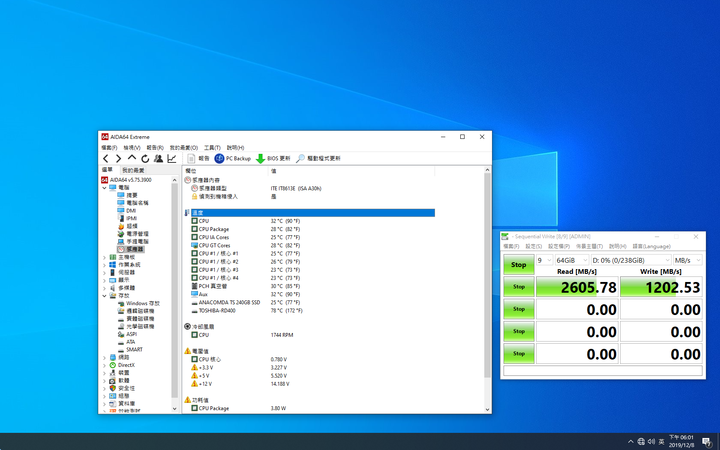Screen dimensions: 720x450
Task: Open AIDA64 user/favorites toolbar icon
Action: pyautogui.click(x=158, y=158)
